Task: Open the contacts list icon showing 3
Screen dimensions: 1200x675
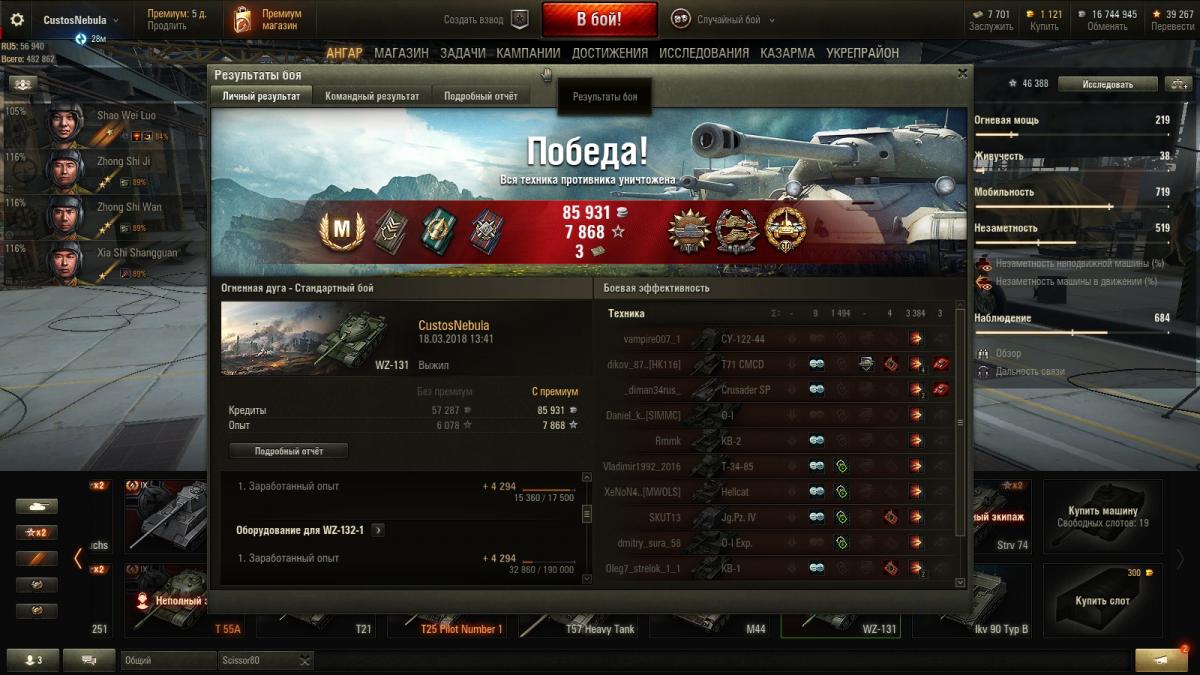Action: 33,660
